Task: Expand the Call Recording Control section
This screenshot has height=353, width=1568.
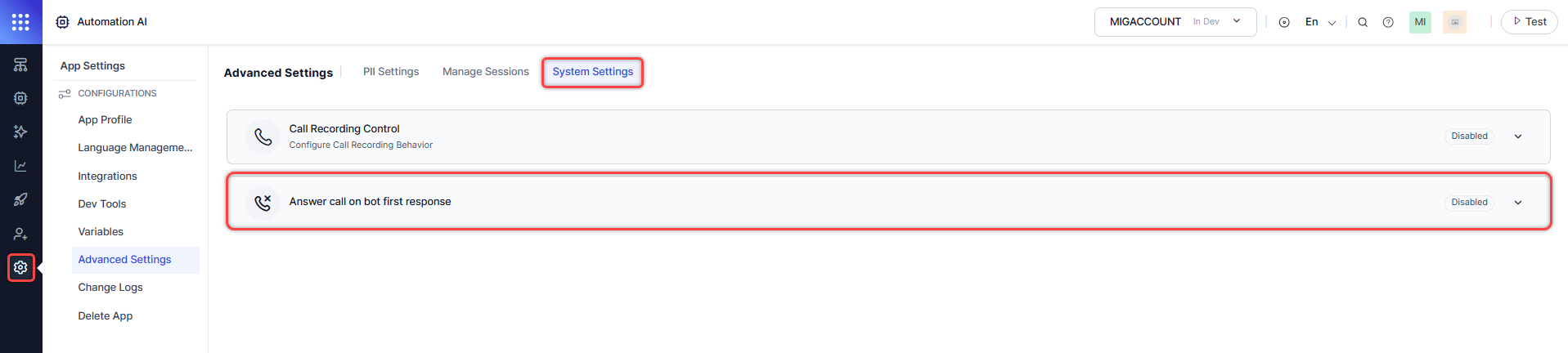Action: coord(1517,136)
